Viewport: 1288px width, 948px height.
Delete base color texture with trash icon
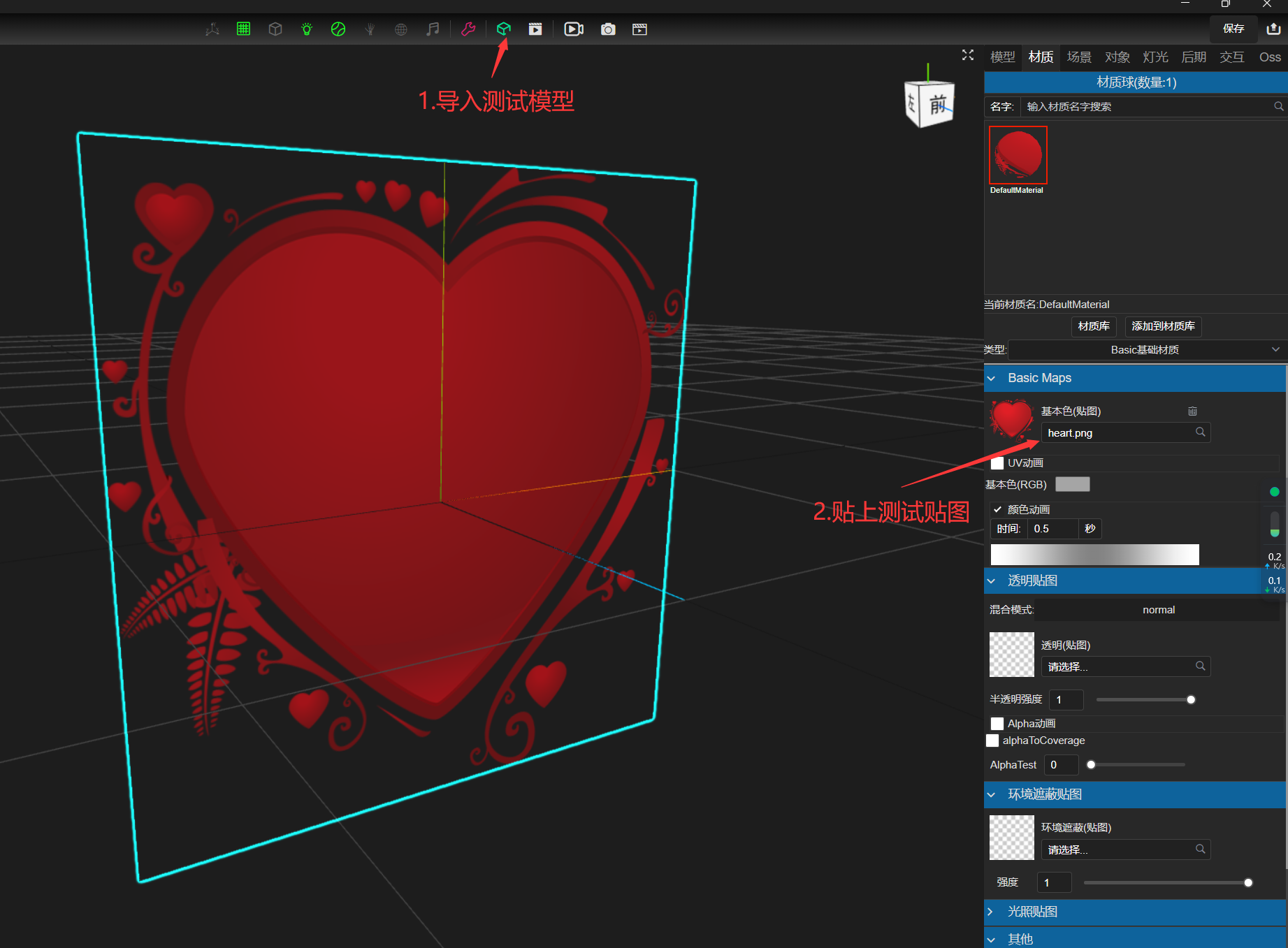coord(1193,411)
